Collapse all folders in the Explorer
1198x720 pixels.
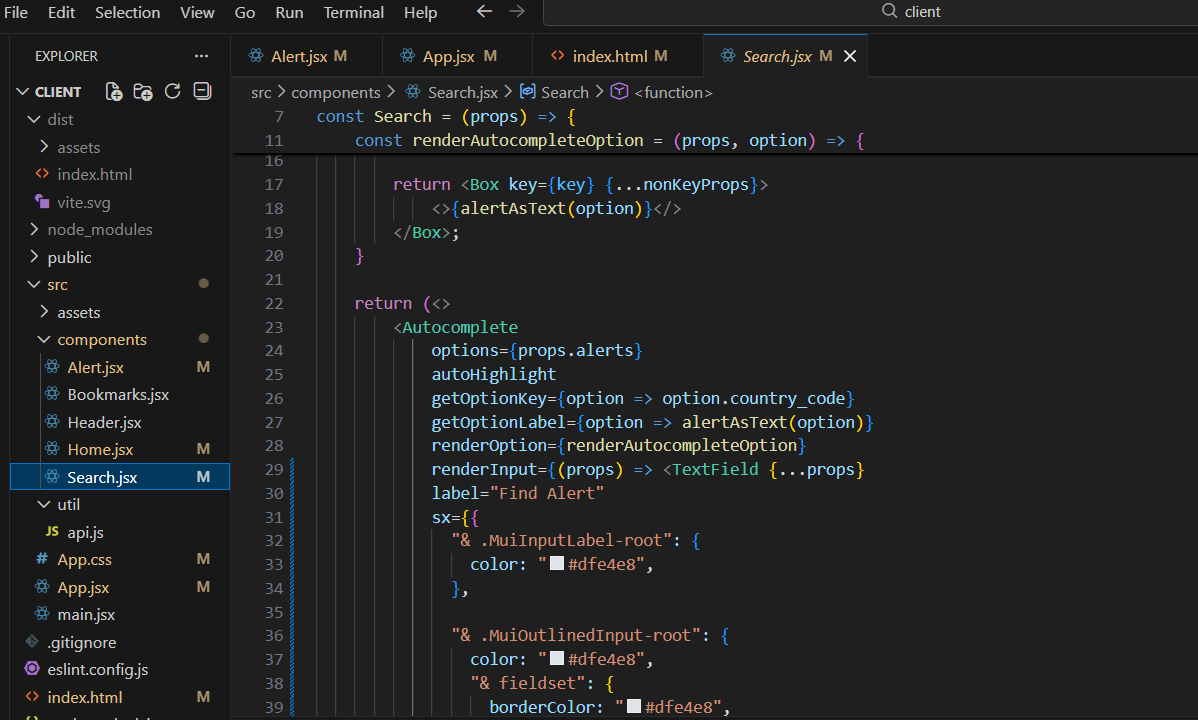click(x=202, y=91)
